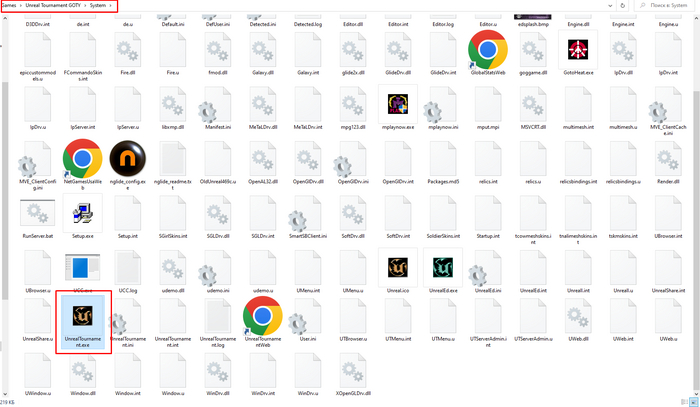
Task: Select the XOpenGLDrv.dll file
Action: 353,374
